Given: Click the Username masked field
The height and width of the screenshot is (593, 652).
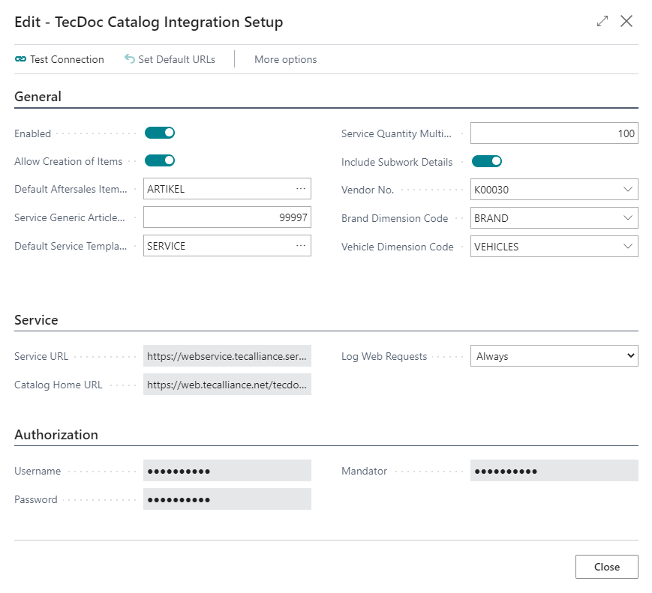Looking at the screenshot, I should tap(227, 471).
